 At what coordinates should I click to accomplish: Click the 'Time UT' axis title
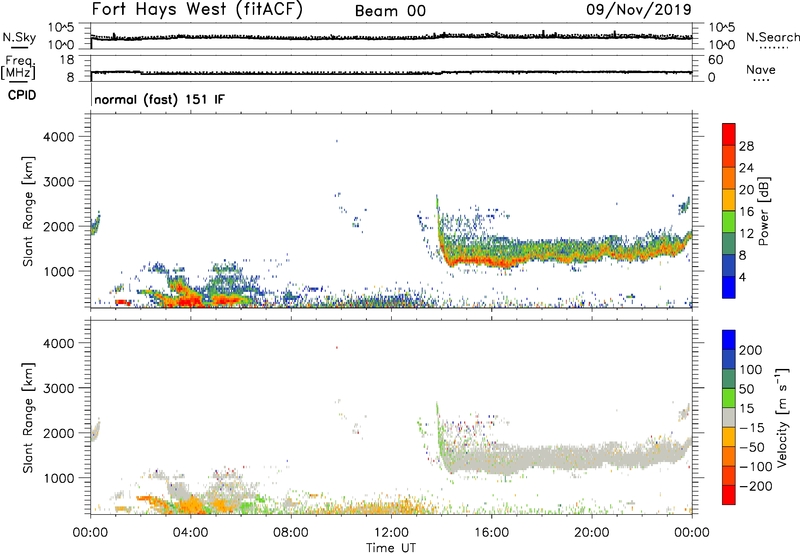click(391, 547)
